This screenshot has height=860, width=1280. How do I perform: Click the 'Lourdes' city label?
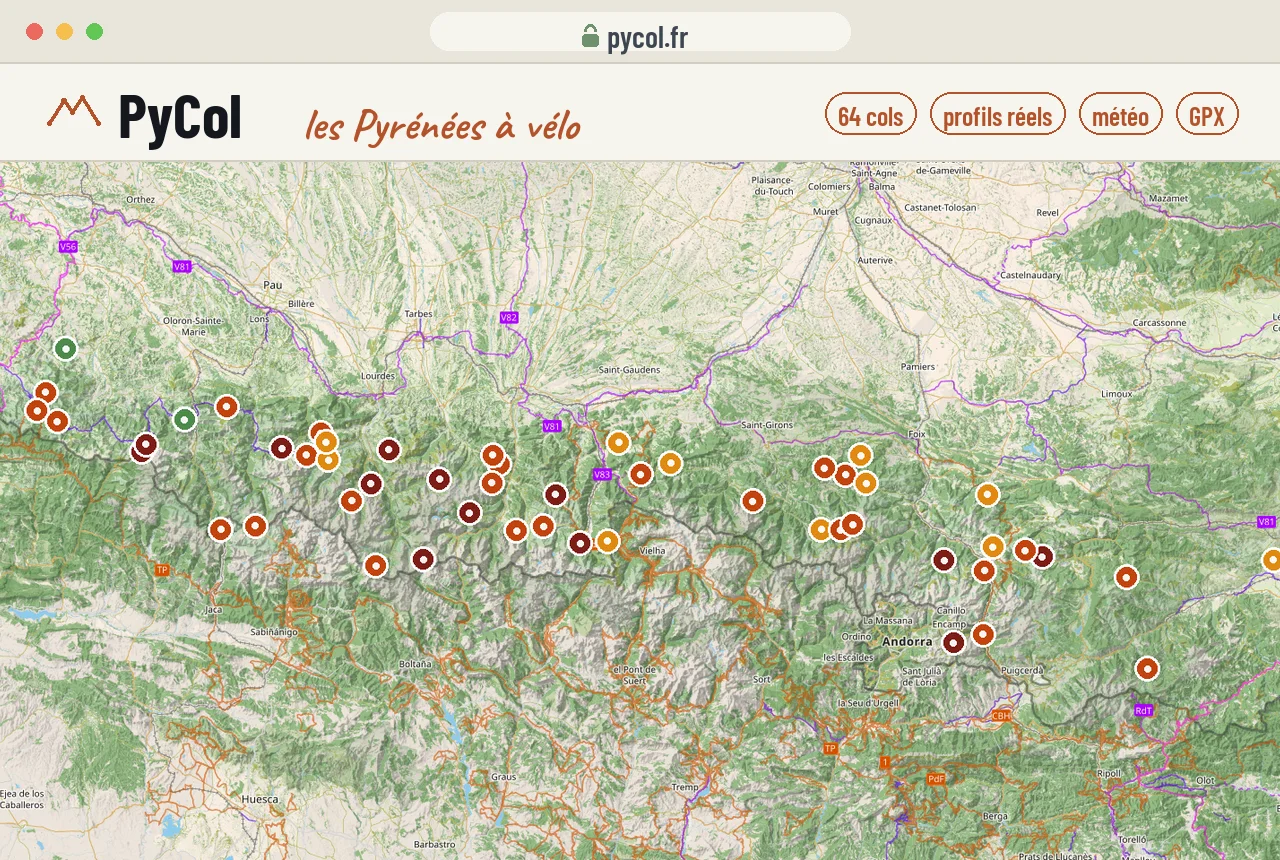coord(378,376)
